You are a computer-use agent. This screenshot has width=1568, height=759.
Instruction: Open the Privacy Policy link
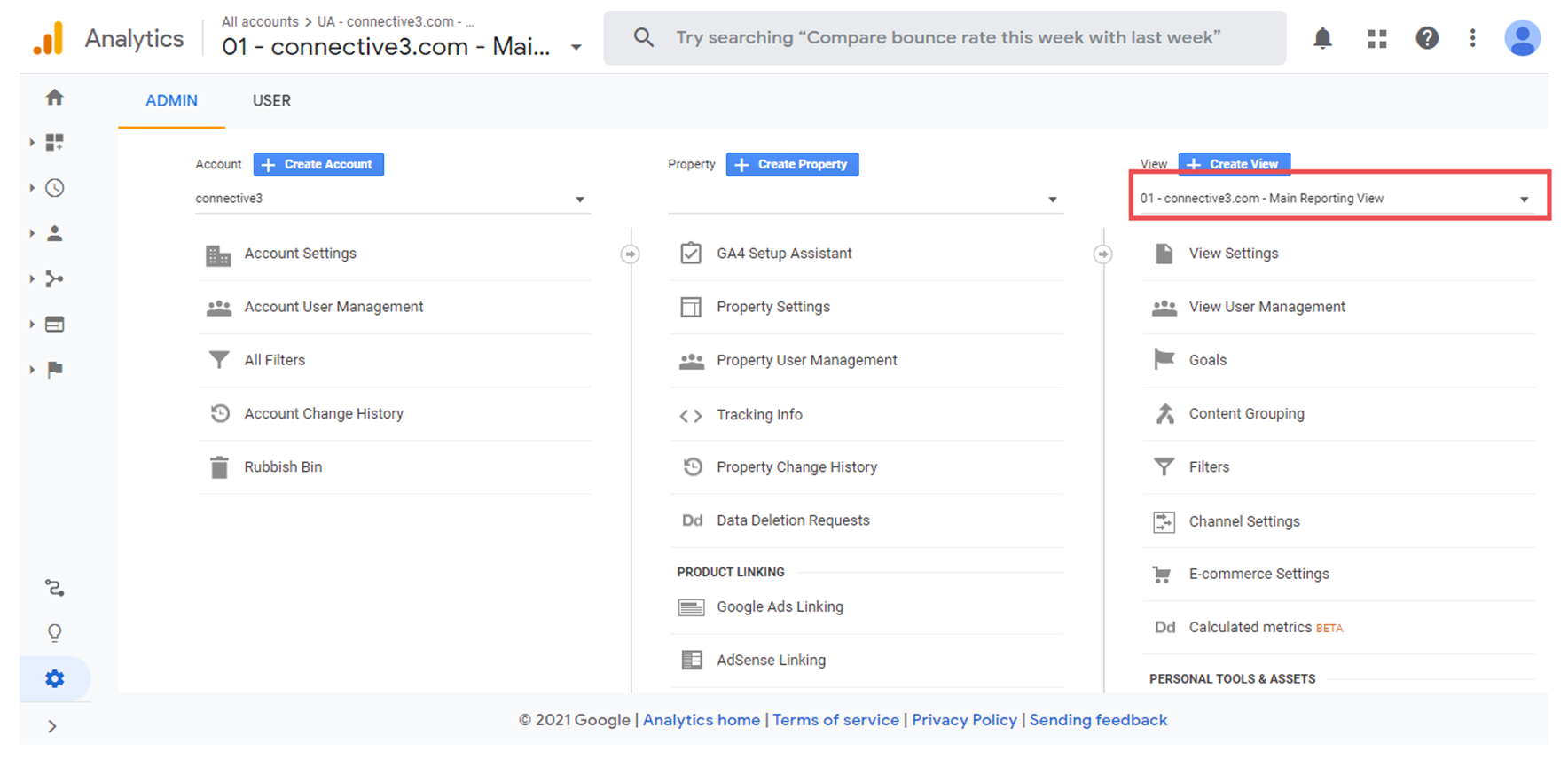pyautogui.click(x=964, y=720)
